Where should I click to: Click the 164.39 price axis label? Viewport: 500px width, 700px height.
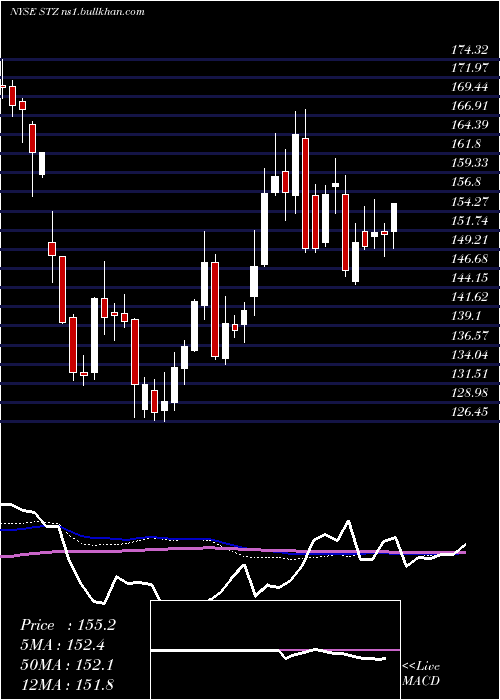click(469, 125)
